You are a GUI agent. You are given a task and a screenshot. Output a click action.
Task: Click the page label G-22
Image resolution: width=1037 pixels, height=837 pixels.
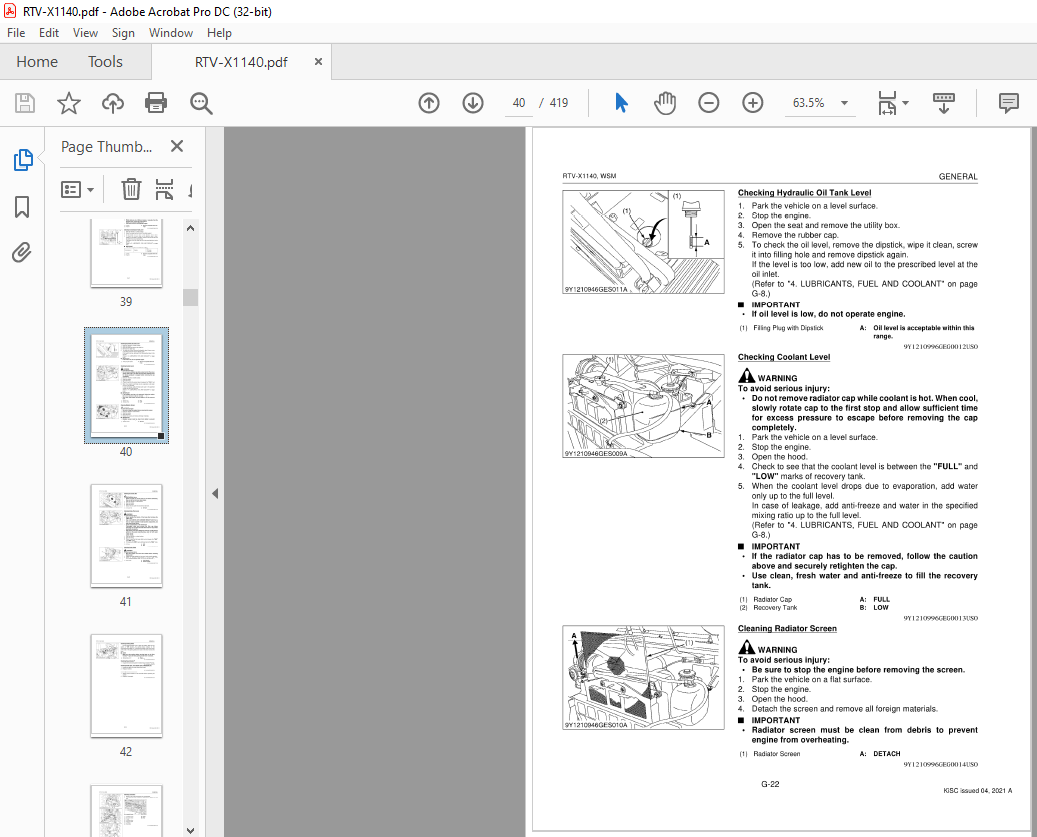pyautogui.click(x=770, y=784)
